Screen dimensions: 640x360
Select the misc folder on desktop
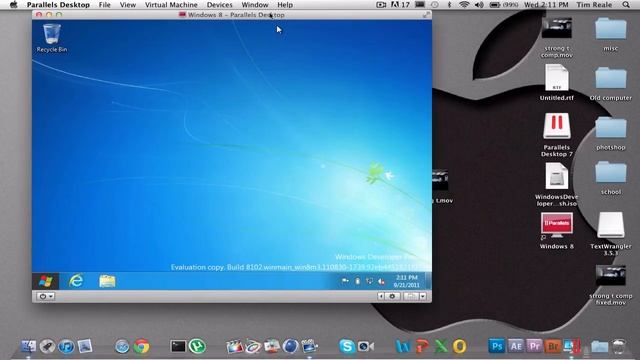(x=611, y=34)
